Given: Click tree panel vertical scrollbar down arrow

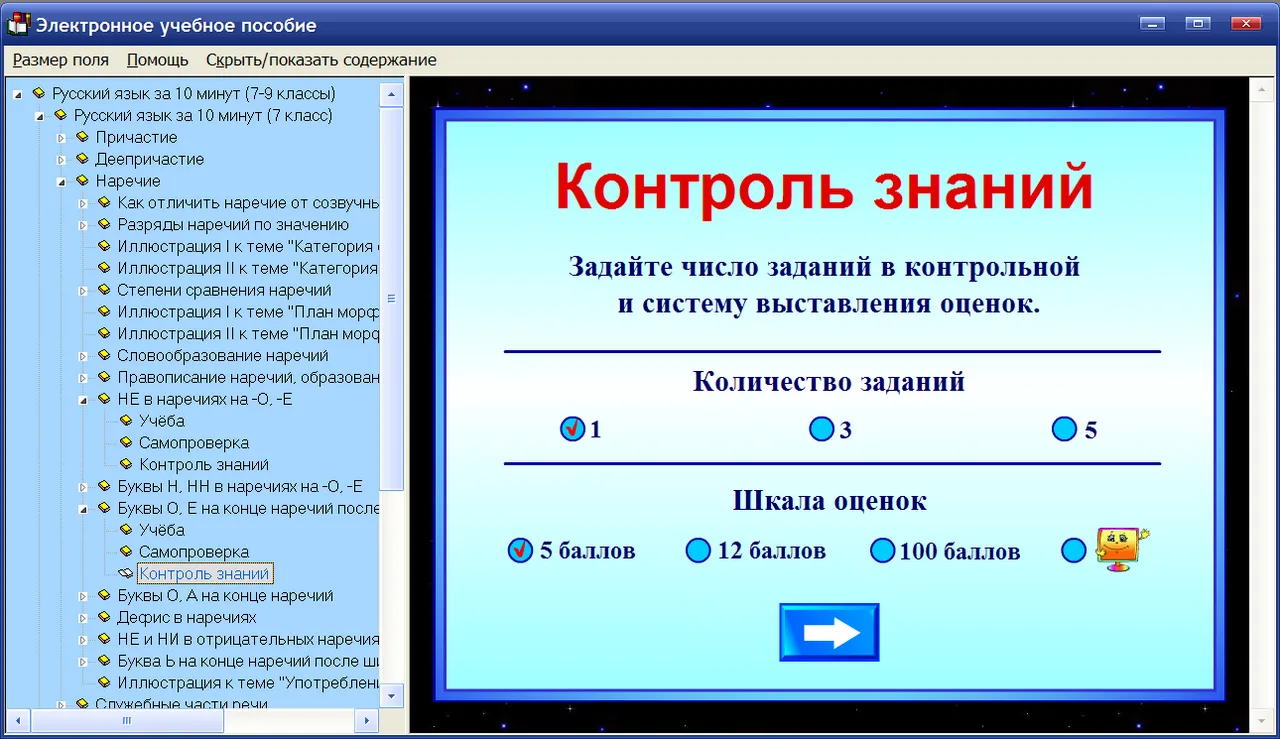Looking at the screenshot, I should tap(393, 695).
